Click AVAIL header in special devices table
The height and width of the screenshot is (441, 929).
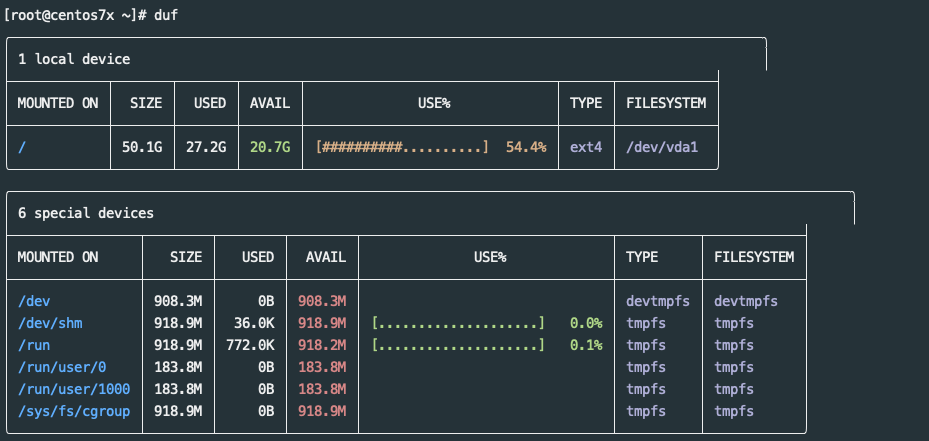point(326,257)
